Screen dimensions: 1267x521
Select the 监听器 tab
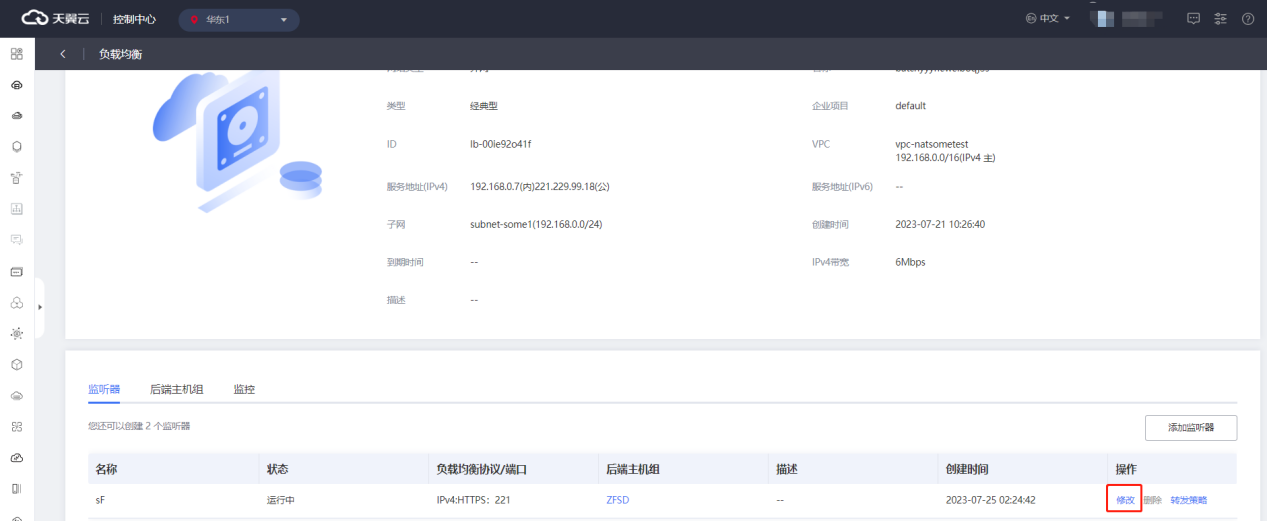coord(104,389)
